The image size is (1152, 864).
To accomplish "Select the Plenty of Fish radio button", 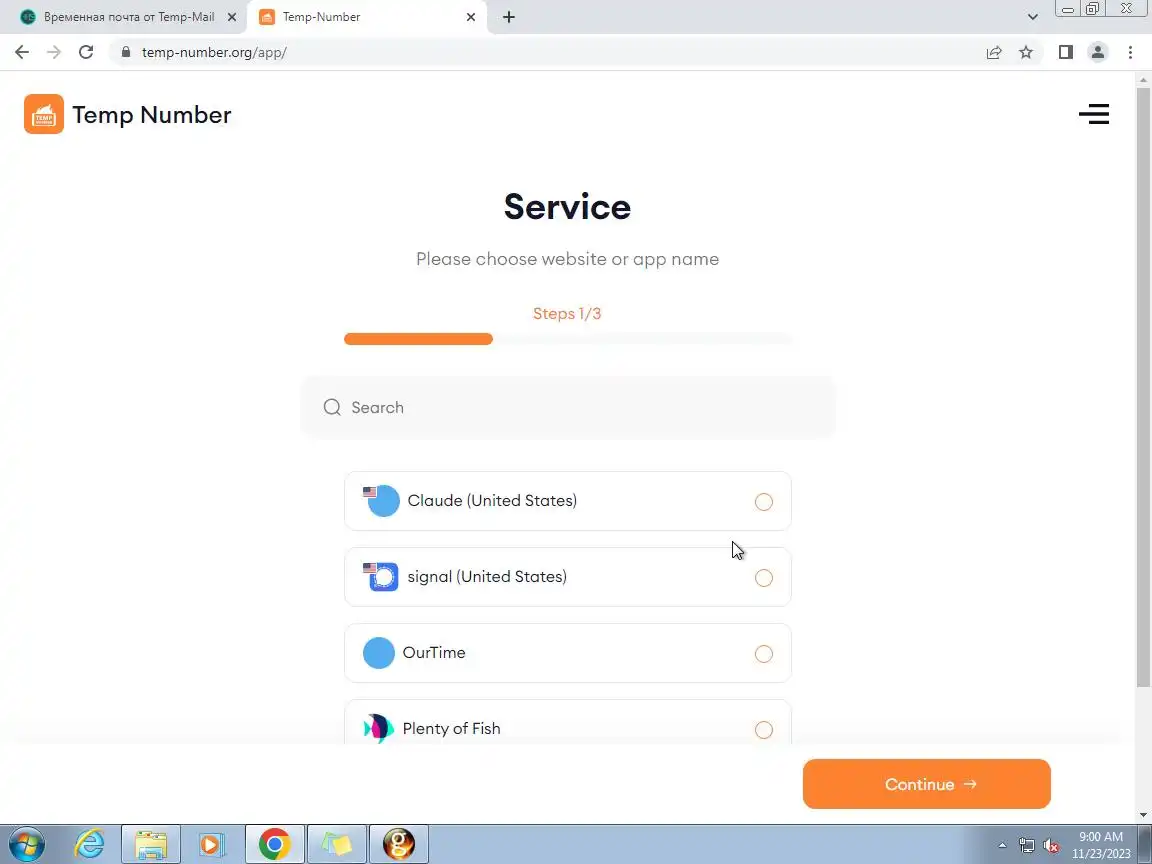I will 763,730.
